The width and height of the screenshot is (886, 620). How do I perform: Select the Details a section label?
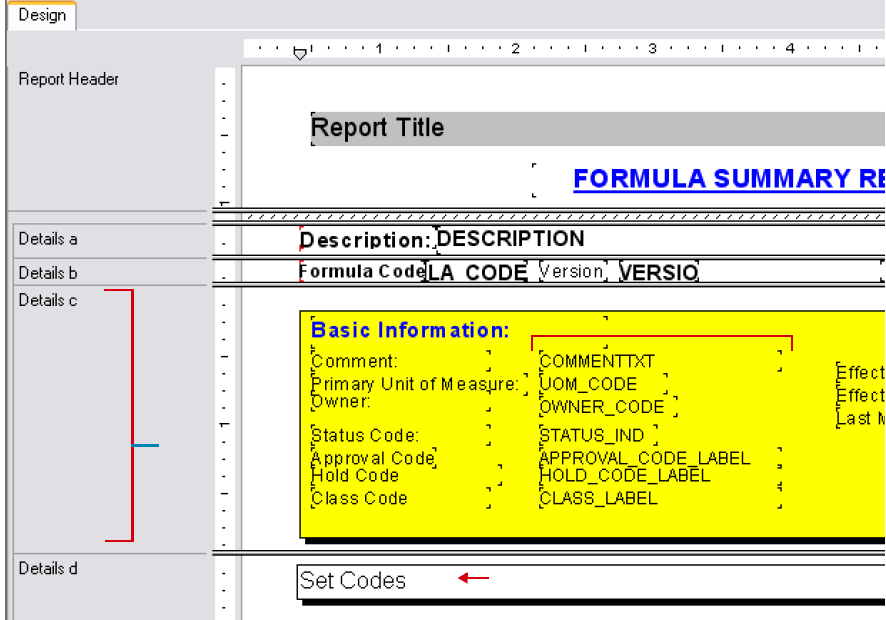coord(48,239)
